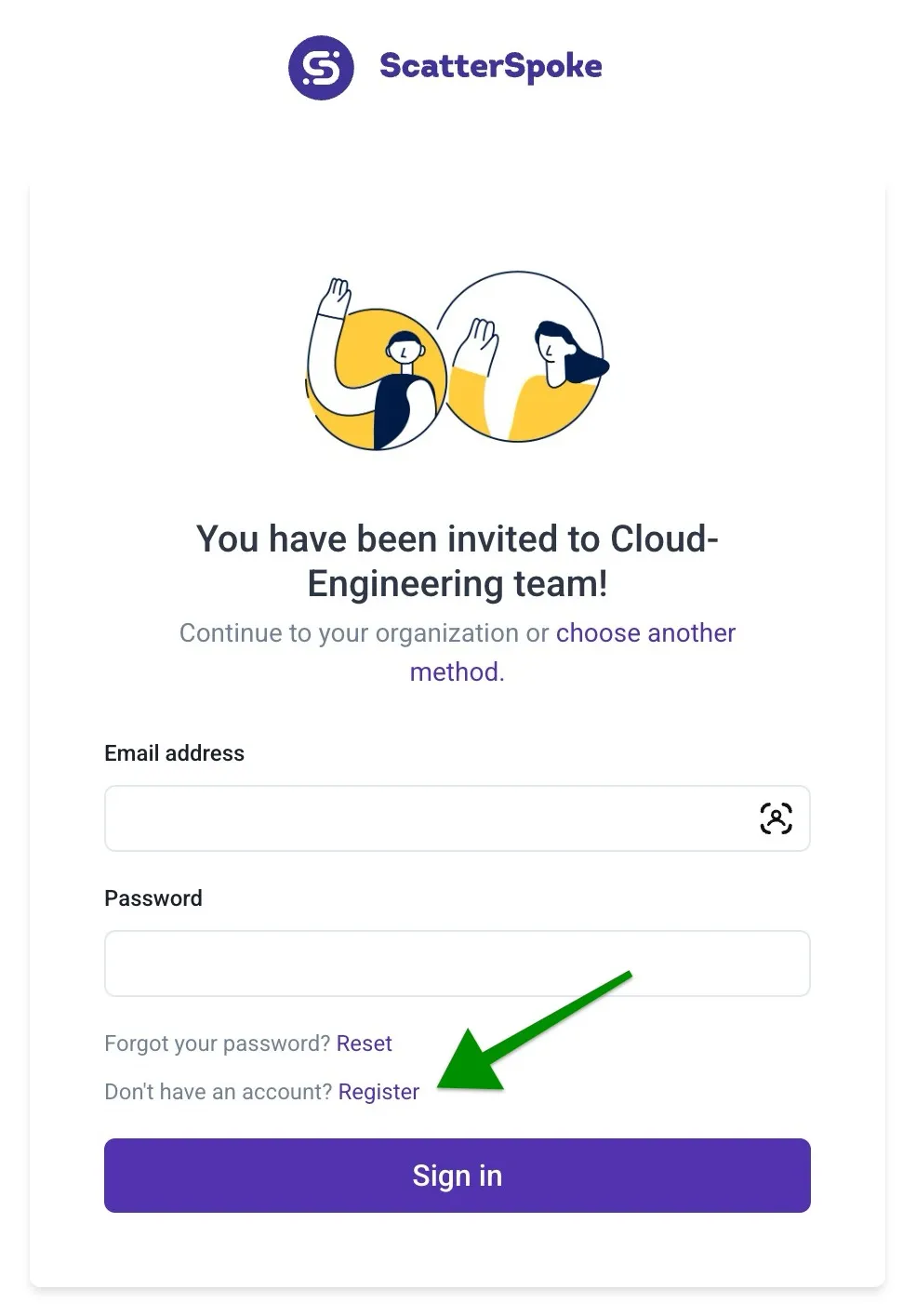This screenshot has width=916, height=1316.
Task: Click the Forgot your password text
Action: click(217, 1043)
